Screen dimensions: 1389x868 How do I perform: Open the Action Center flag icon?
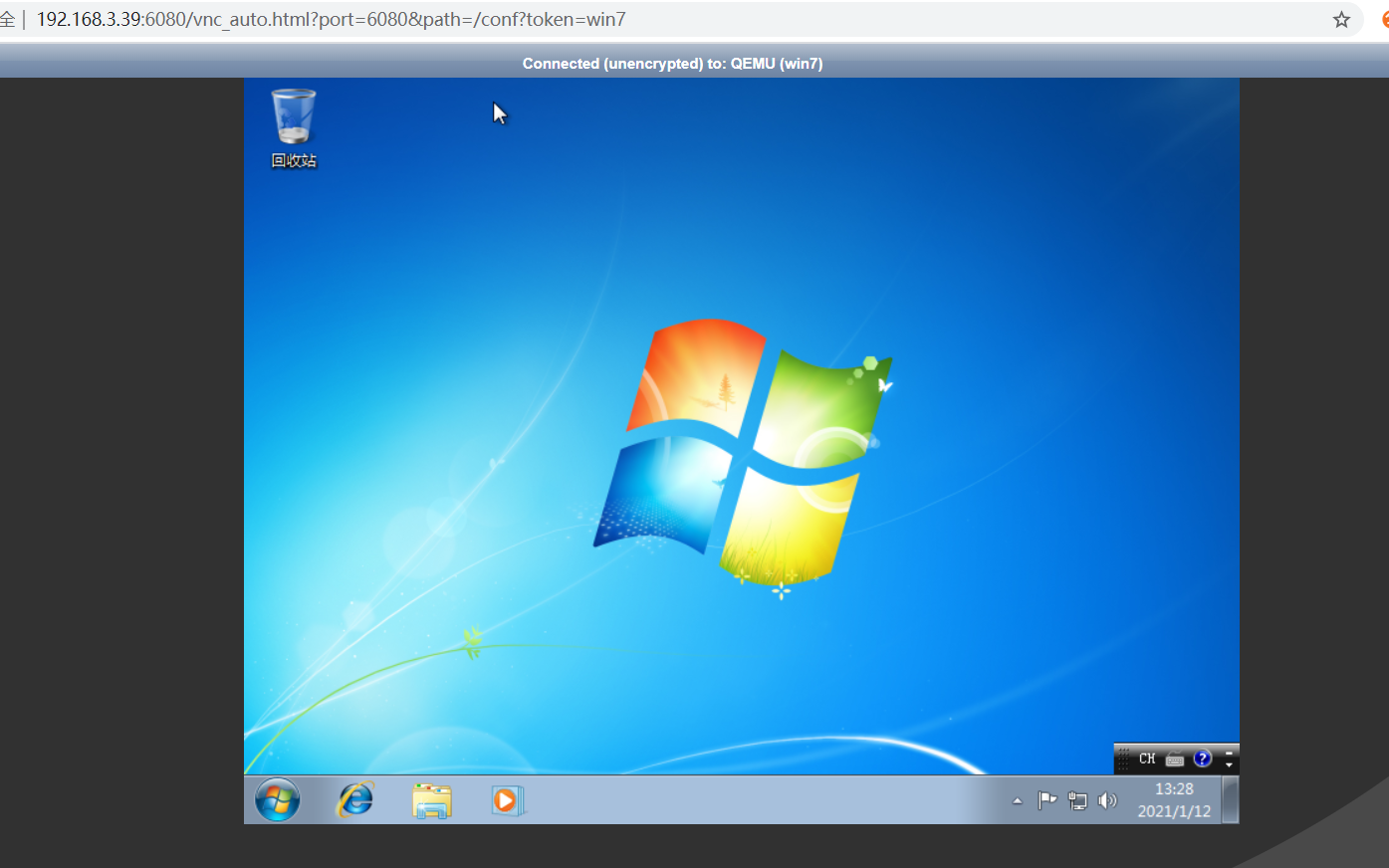coord(1046,800)
